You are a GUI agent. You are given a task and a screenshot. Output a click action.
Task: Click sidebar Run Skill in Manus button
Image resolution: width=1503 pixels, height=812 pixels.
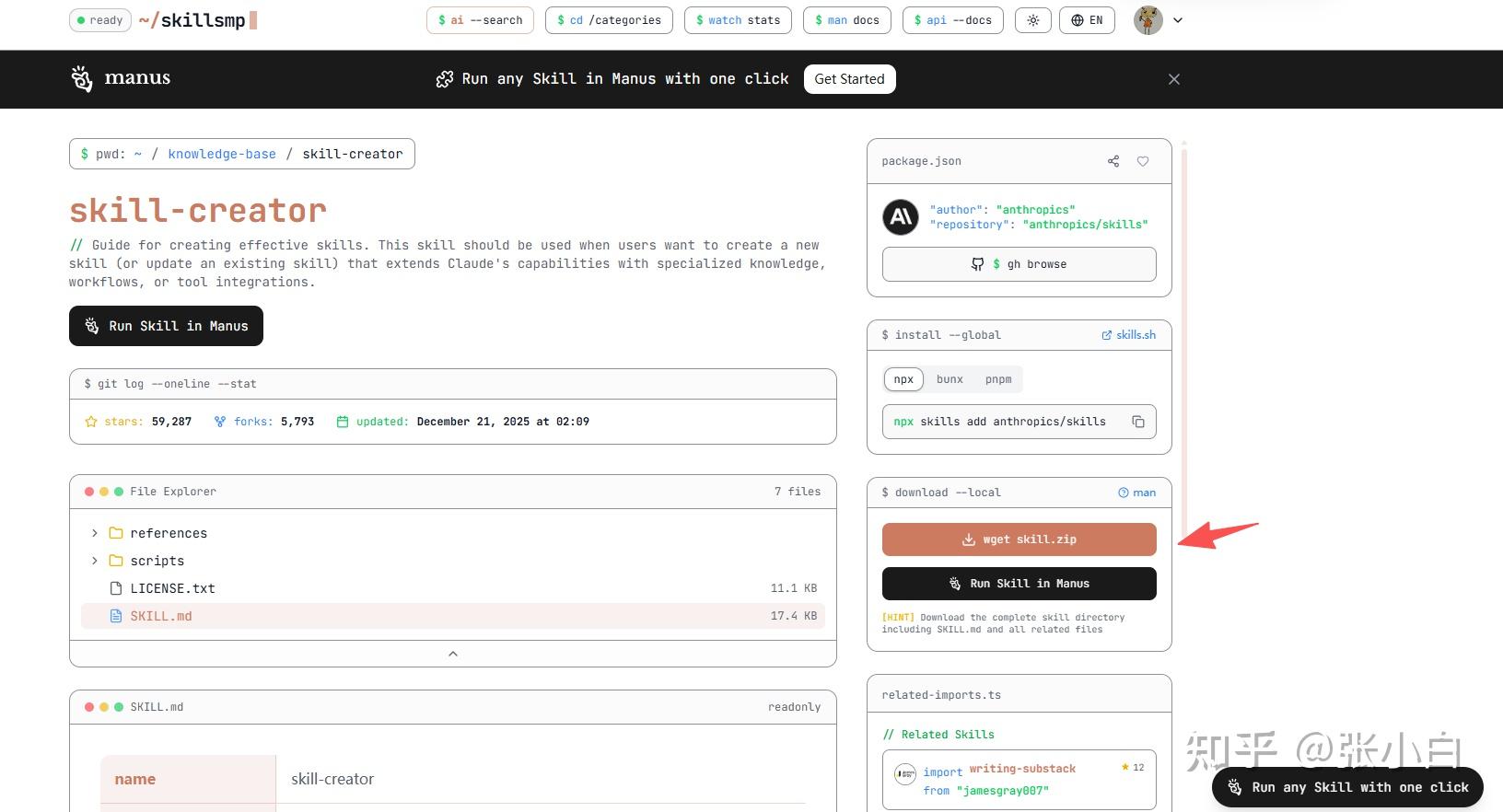(1019, 584)
